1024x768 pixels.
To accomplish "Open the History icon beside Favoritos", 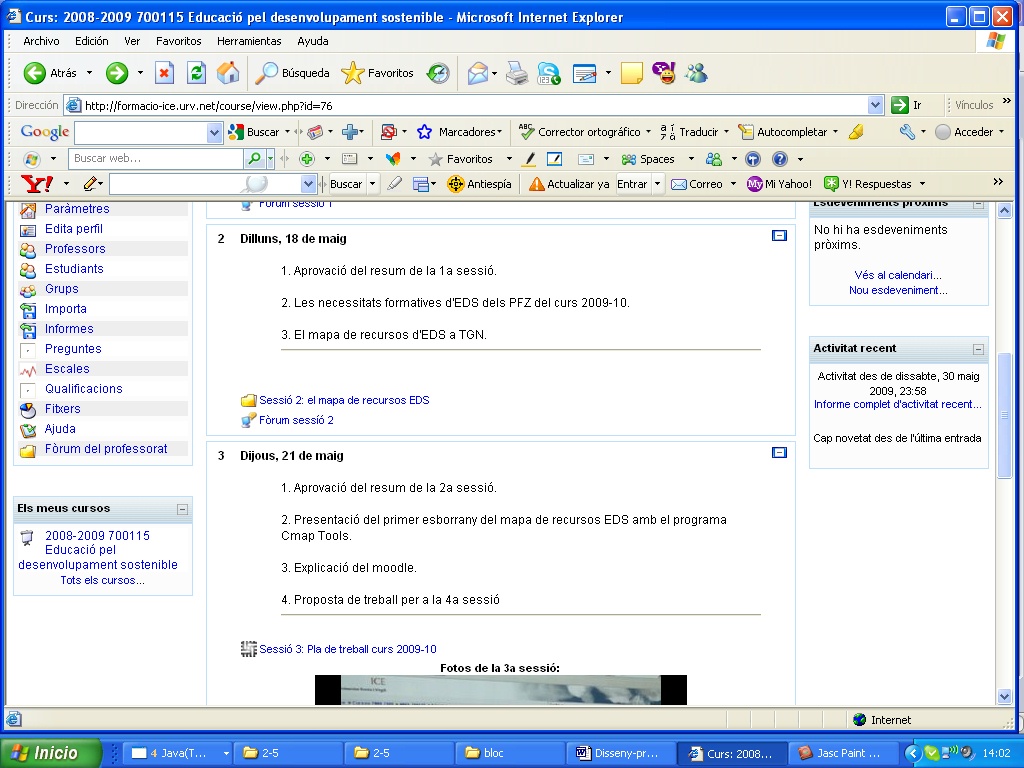I will tap(438, 73).
